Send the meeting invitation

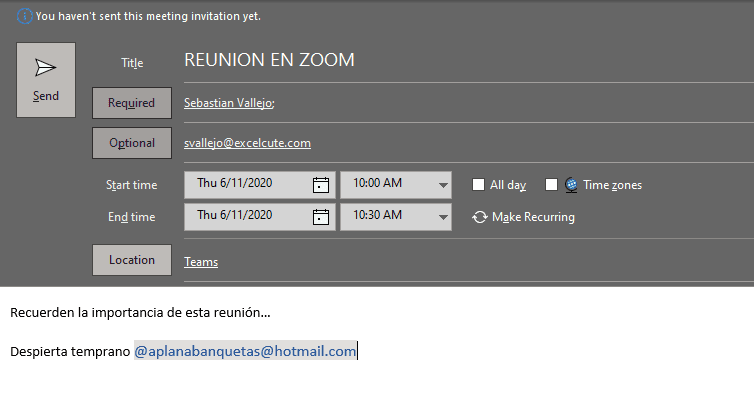[x=46, y=80]
